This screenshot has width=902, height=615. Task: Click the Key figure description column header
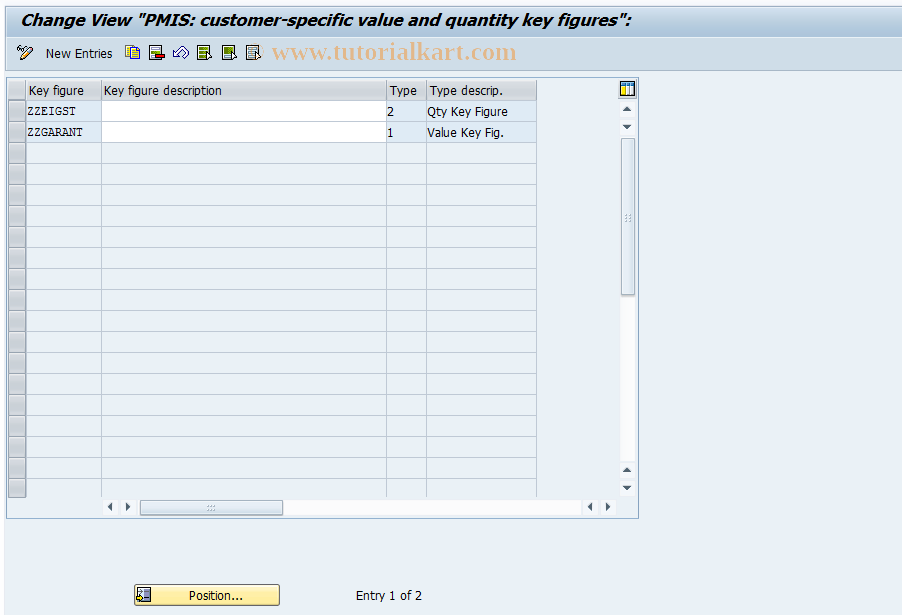(x=244, y=90)
